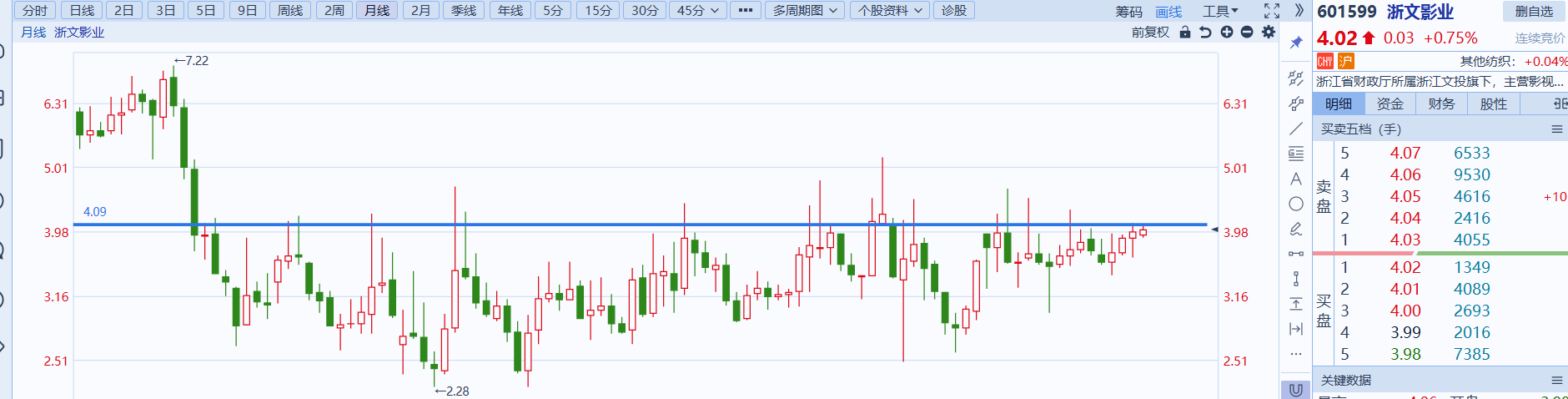The width and height of the screenshot is (1568, 399).
Task: Pin the drawing toolbar with pushpin icon
Action: tap(1295, 43)
